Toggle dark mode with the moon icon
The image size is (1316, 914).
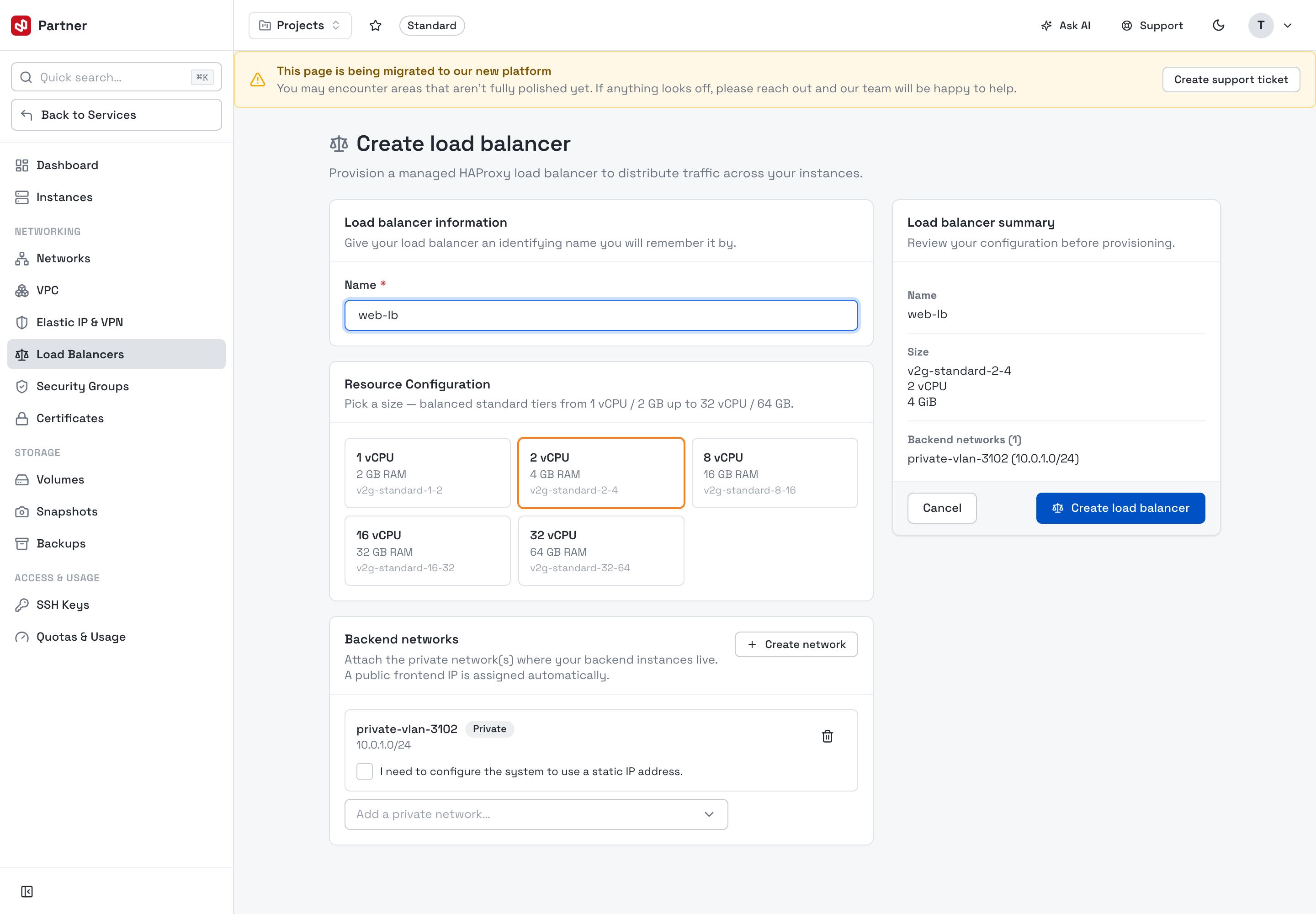tap(1219, 25)
